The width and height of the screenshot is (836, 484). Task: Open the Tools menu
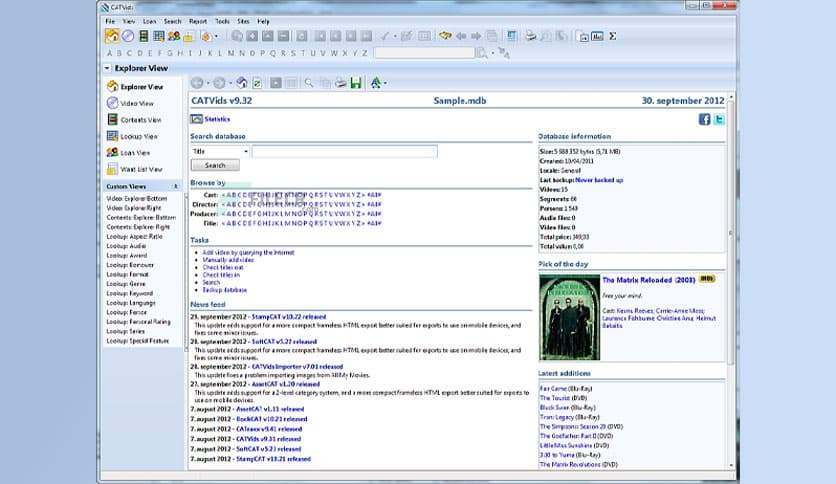(222, 20)
